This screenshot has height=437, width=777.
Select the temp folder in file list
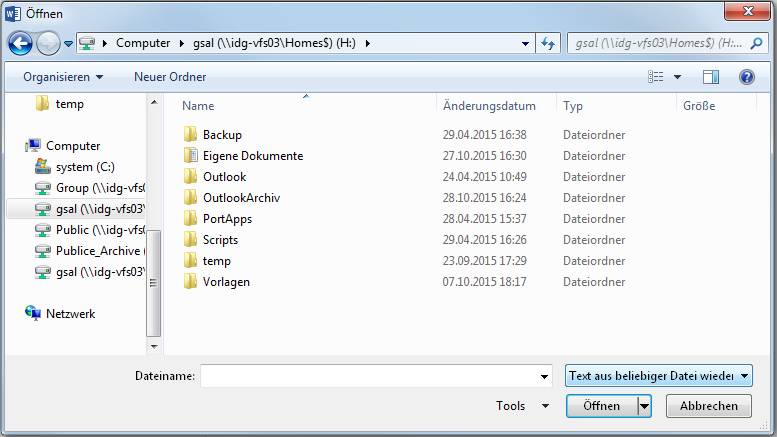(x=217, y=261)
